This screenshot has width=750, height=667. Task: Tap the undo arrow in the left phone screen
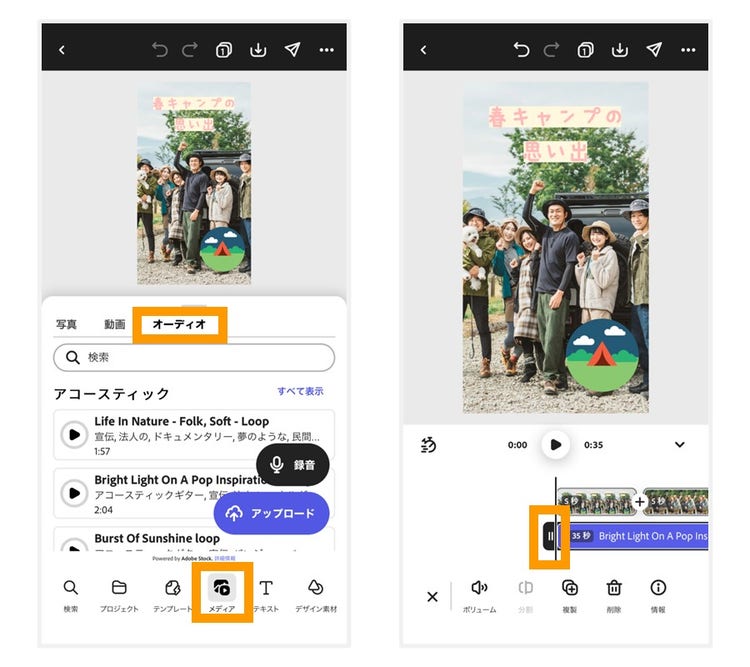coord(160,50)
